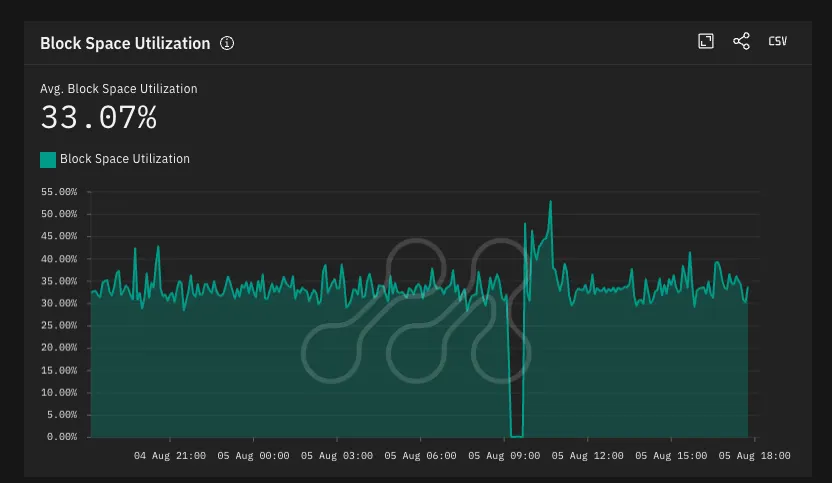Click the Block Space Utilization panel title

coord(125,43)
